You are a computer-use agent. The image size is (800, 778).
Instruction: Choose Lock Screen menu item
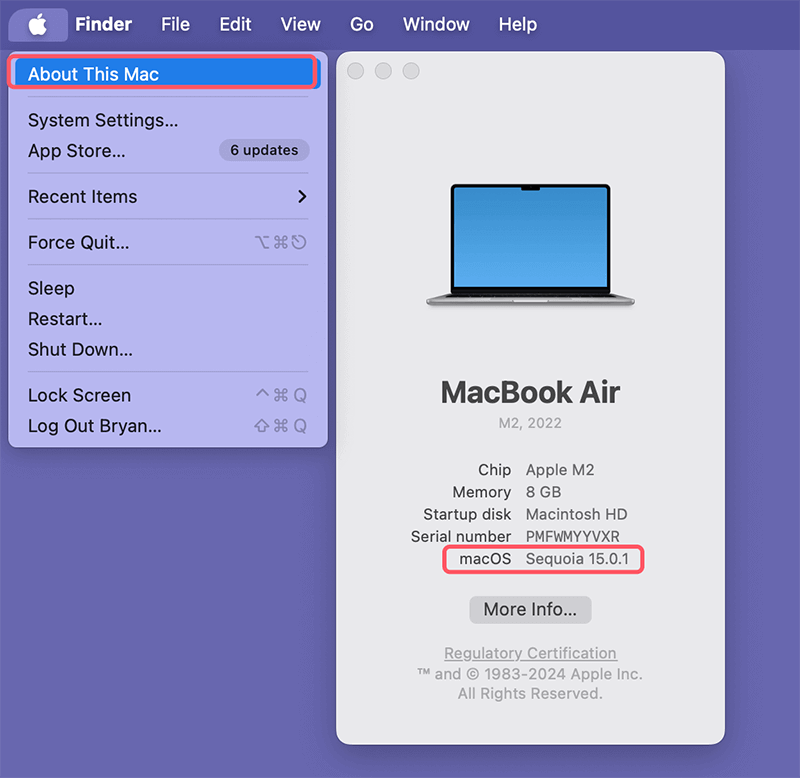(167, 395)
